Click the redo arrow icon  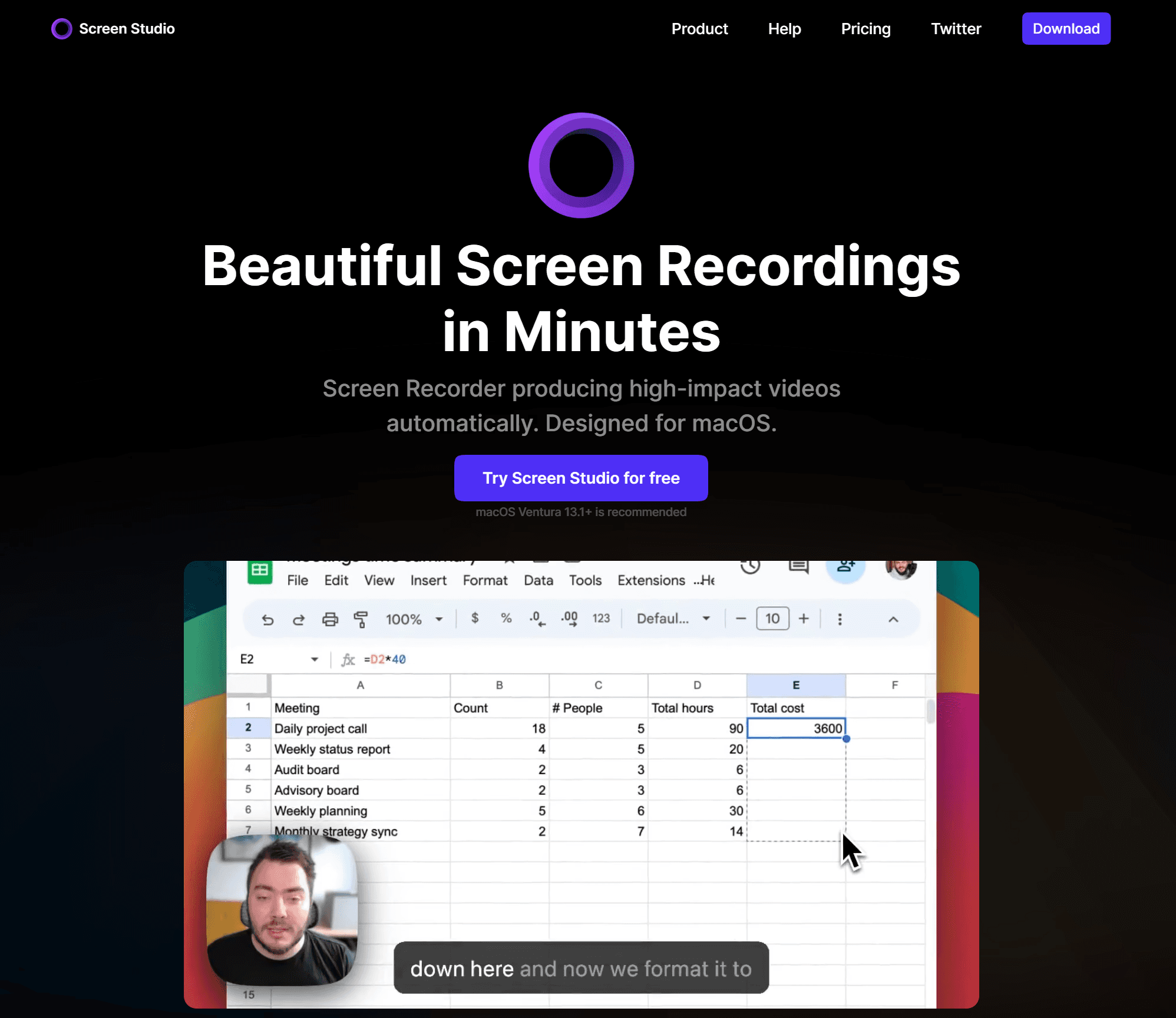coord(299,619)
